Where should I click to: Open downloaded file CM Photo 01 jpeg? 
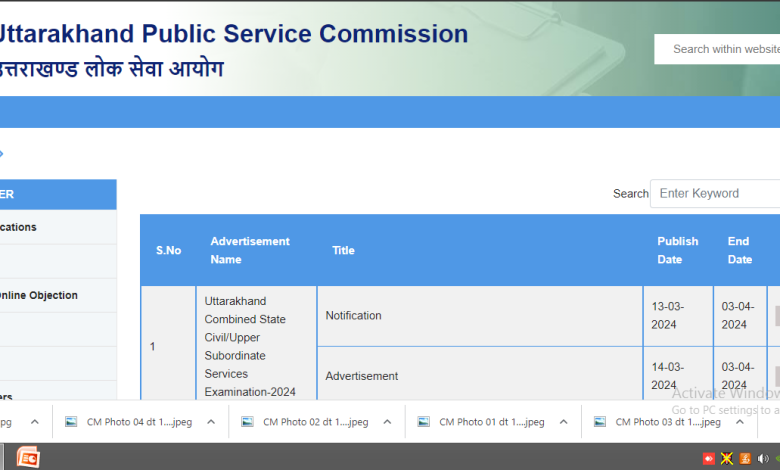click(491, 422)
